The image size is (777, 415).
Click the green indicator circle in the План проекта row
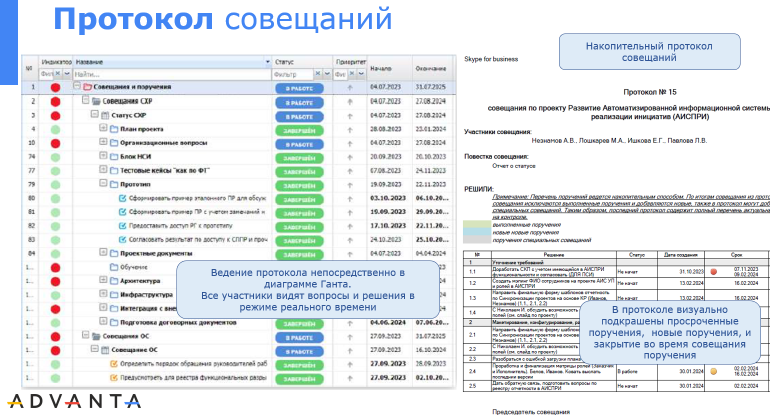click(x=54, y=130)
